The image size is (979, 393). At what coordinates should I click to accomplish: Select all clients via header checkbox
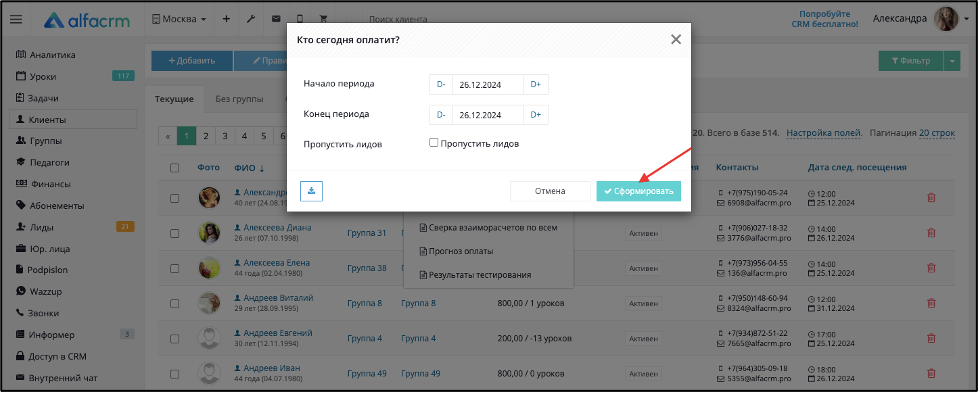click(175, 167)
